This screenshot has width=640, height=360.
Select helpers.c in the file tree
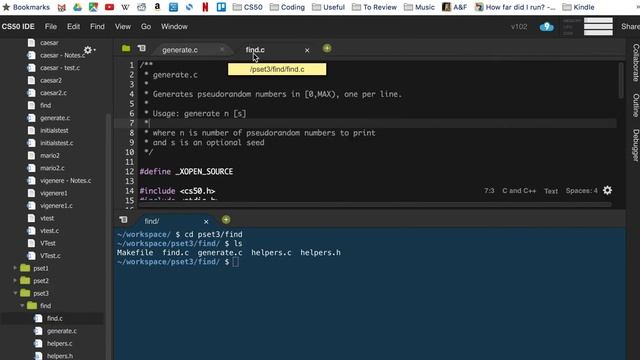[60, 344]
